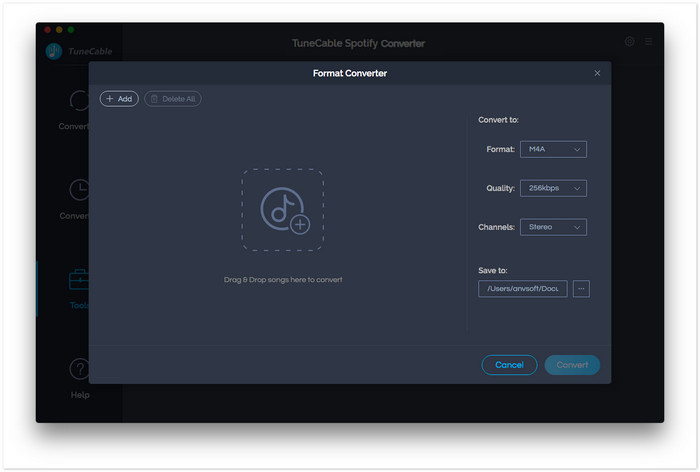Open the hamburger menu in main window
This screenshot has height=472, width=700.
[x=648, y=42]
